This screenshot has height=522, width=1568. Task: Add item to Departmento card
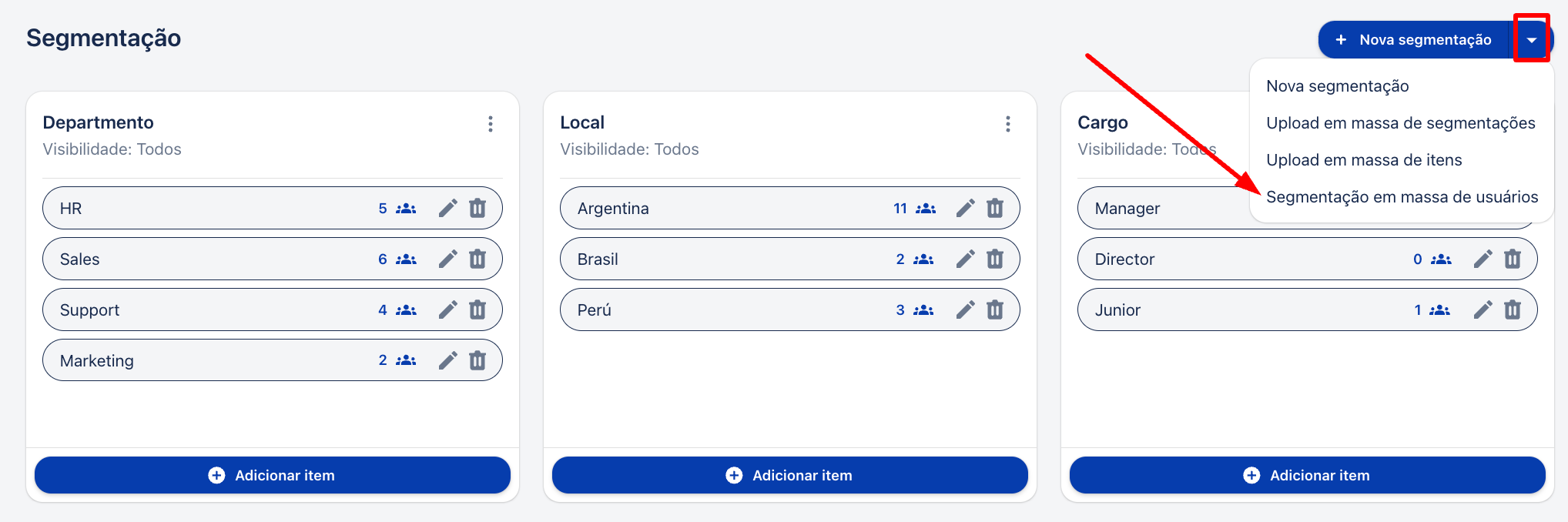click(273, 475)
